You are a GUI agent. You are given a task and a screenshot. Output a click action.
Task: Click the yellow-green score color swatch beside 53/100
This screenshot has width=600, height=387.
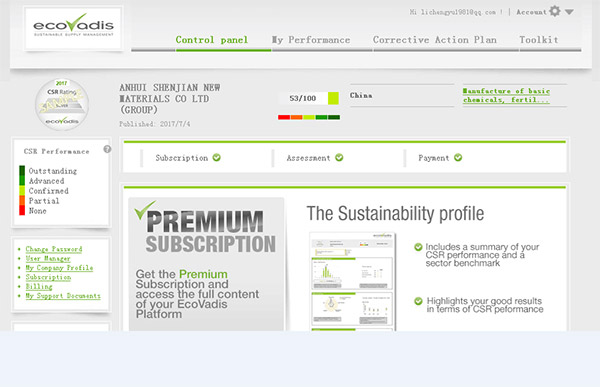333,98
